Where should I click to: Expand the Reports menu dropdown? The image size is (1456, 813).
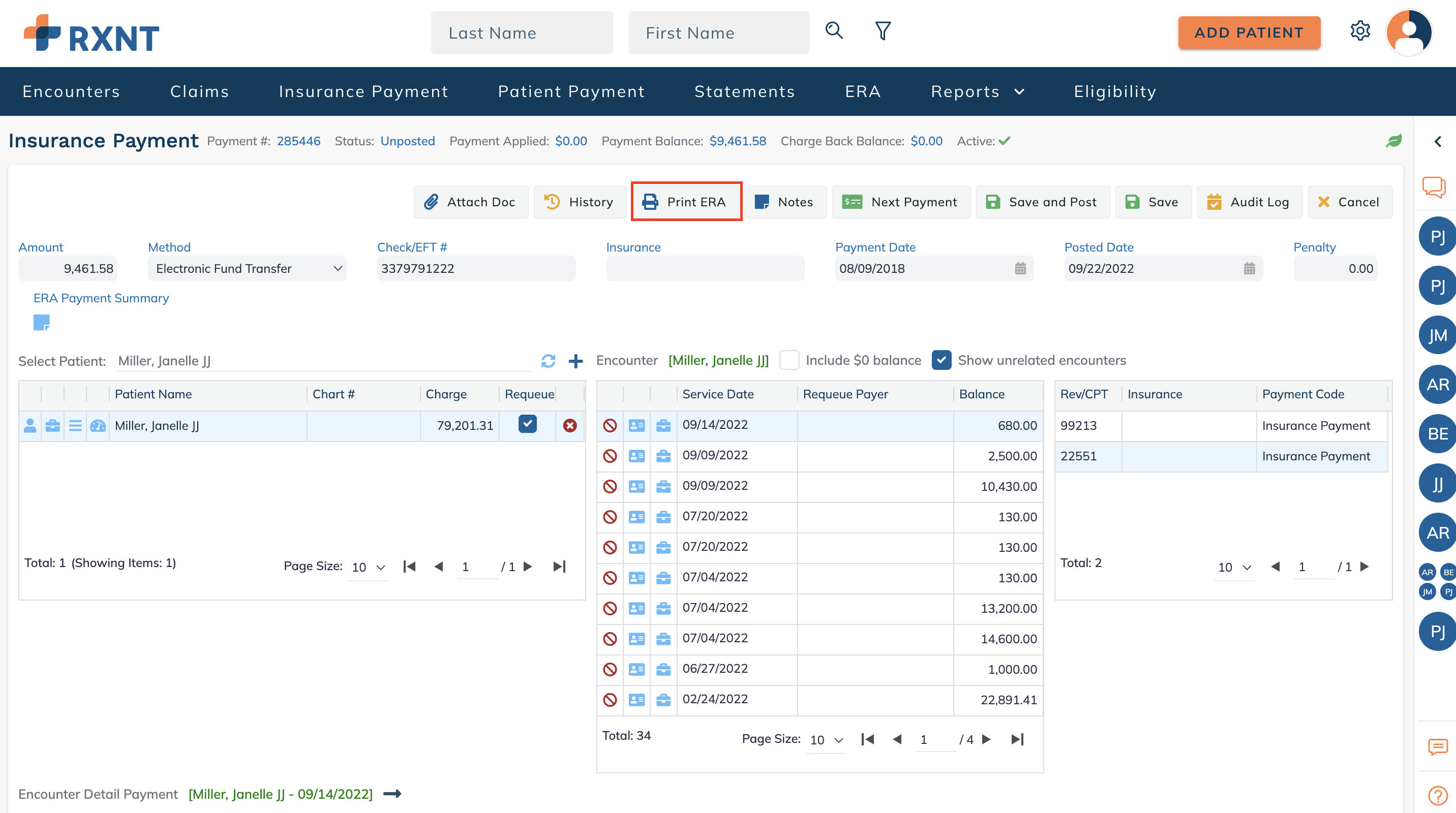(x=978, y=91)
